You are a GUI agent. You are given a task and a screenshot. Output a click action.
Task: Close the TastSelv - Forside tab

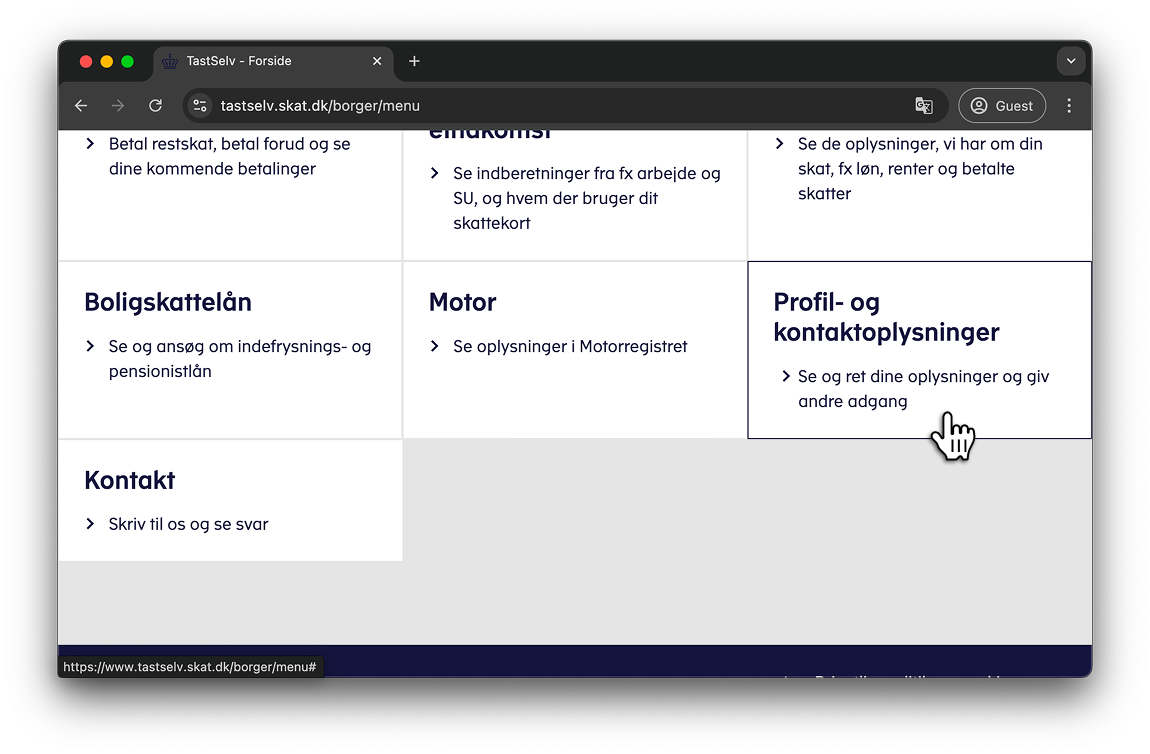pyautogui.click(x=377, y=61)
